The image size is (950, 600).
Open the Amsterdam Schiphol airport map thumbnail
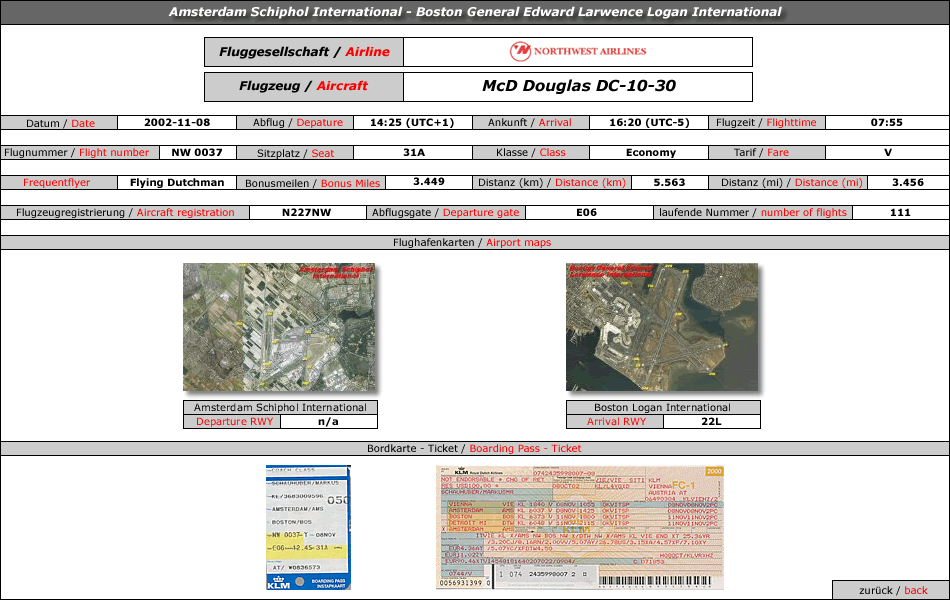coord(278,327)
